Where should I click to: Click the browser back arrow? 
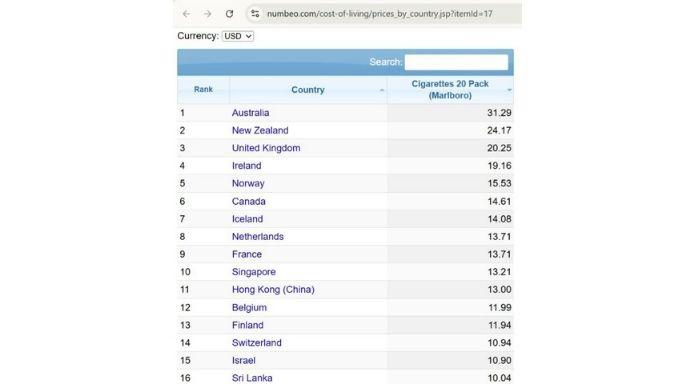pos(186,14)
